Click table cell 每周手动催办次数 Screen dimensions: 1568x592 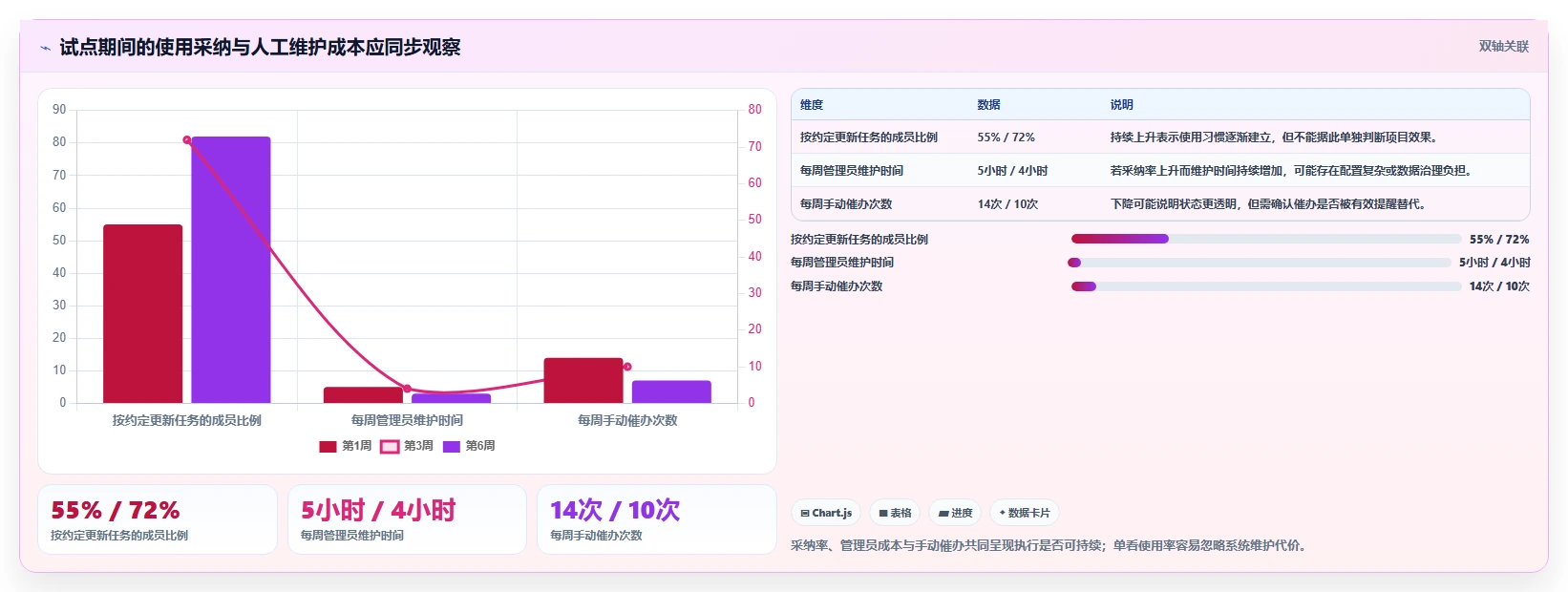tap(846, 204)
